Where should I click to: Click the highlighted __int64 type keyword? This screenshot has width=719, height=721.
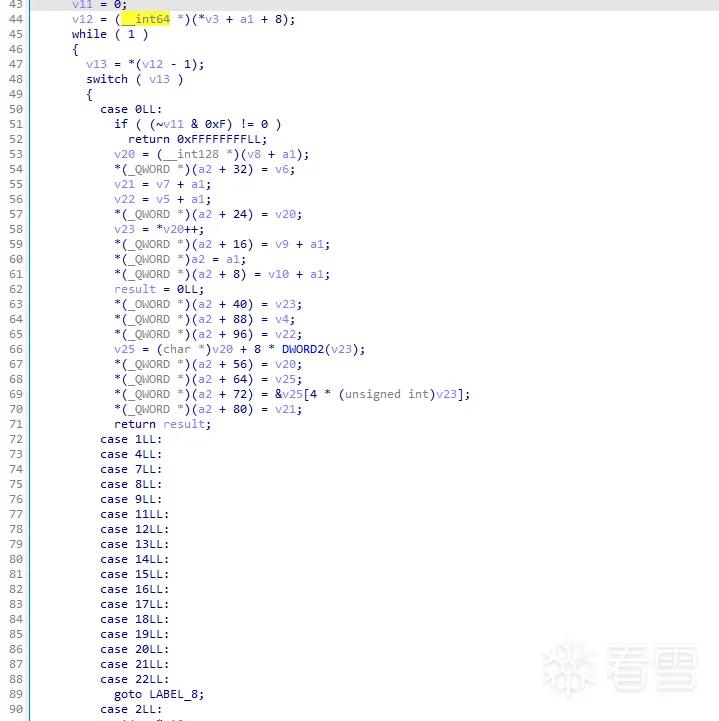coord(146,19)
